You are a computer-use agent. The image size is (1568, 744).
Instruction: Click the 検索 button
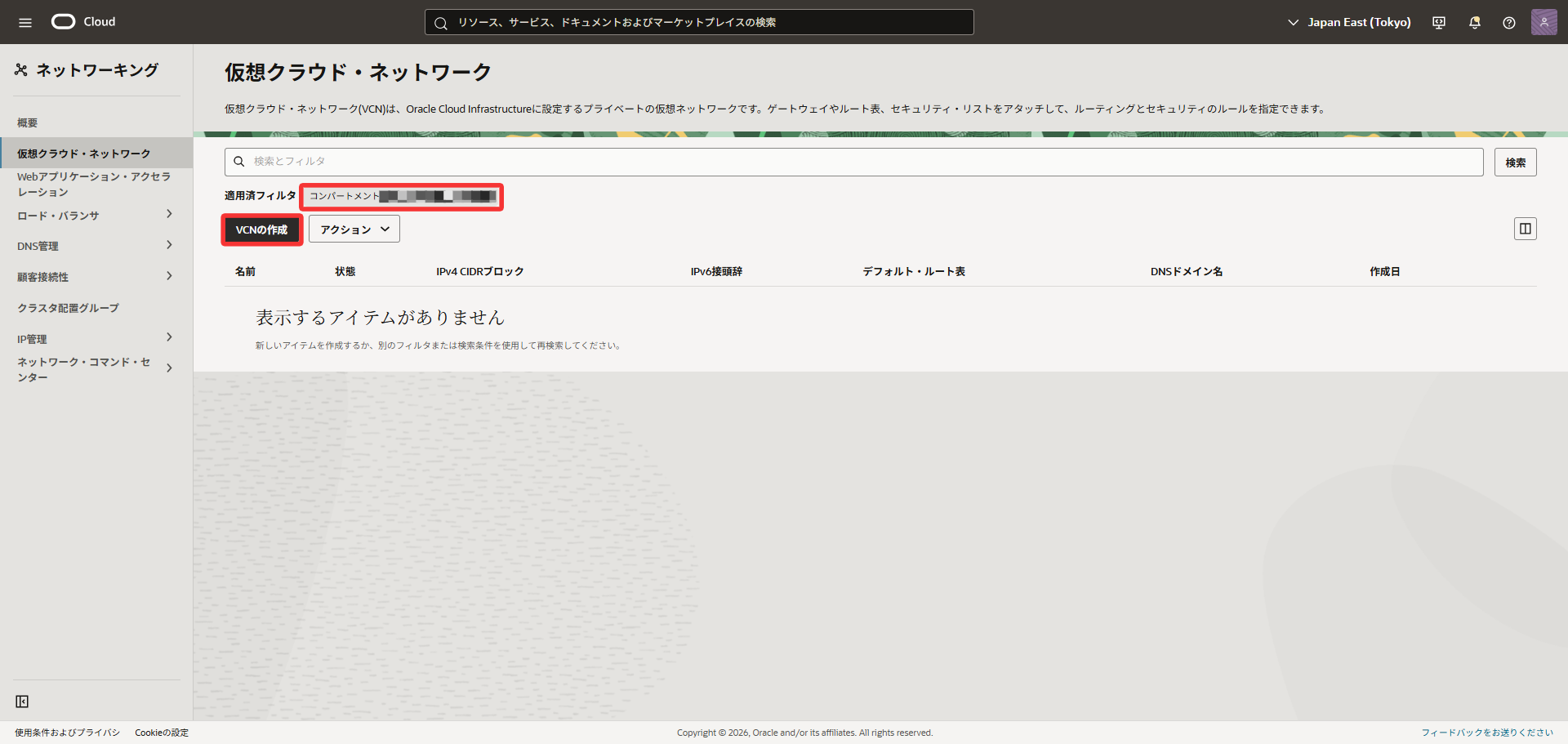(x=1516, y=163)
